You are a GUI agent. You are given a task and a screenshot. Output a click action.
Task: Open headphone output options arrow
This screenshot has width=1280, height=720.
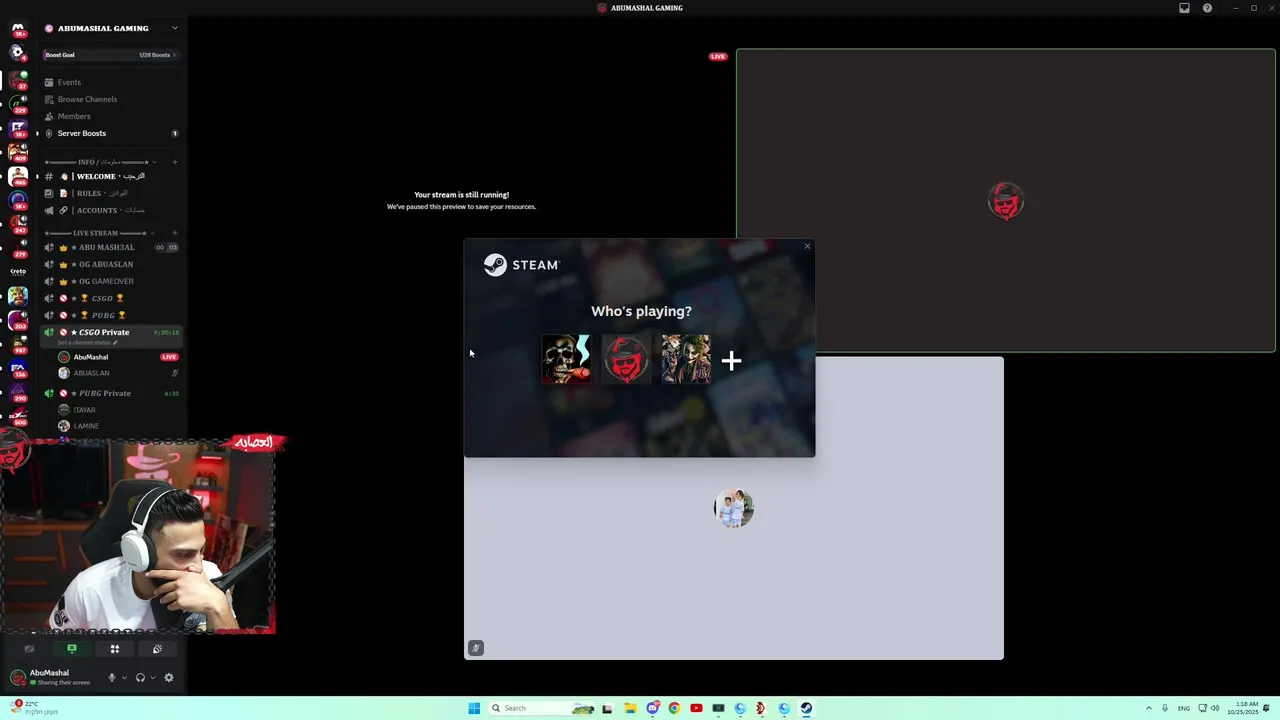(x=152, y=678)
